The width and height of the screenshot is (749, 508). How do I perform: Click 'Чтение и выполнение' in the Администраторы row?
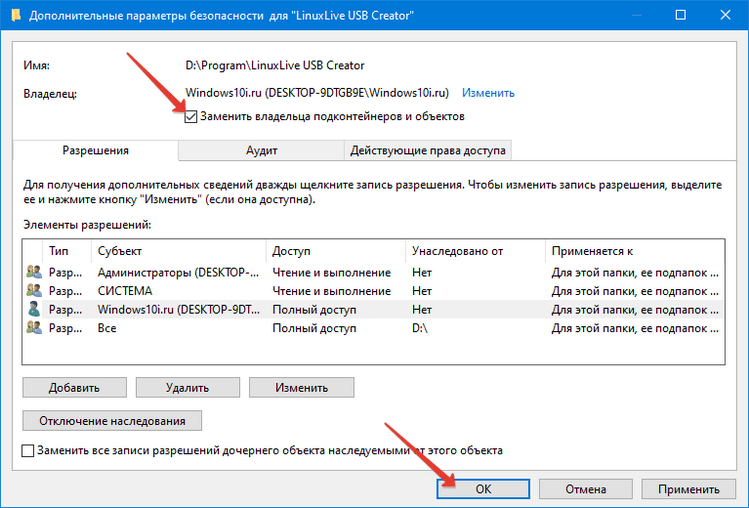pyautogui.click(x=332, y=272)
